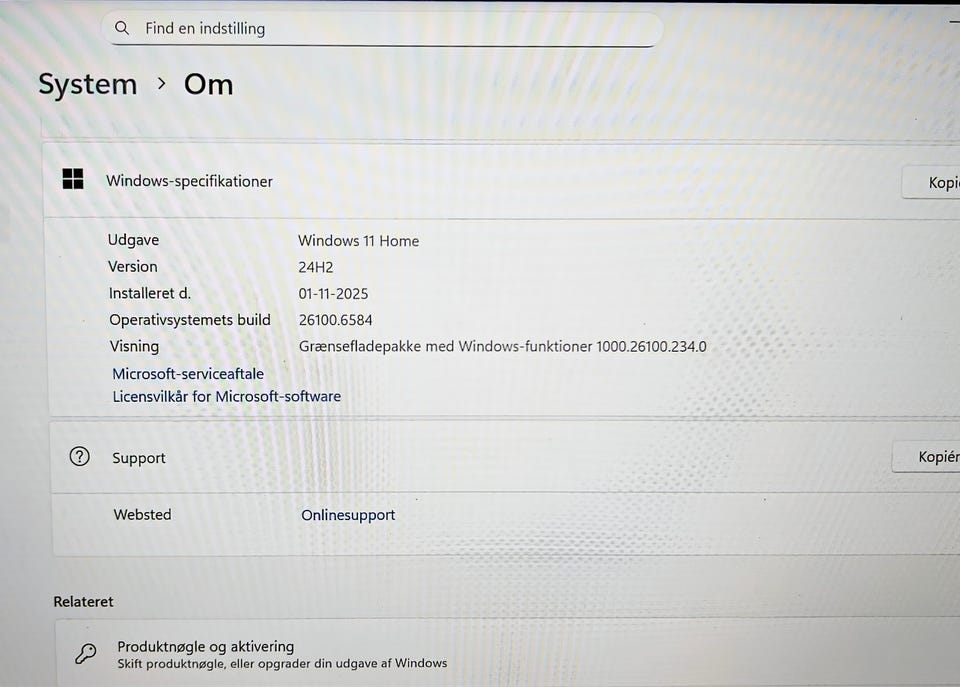Image resolution: width=960 pixels, height=687 pixels.
Task: Select the '24H2' version value
Action: (315, 267)
